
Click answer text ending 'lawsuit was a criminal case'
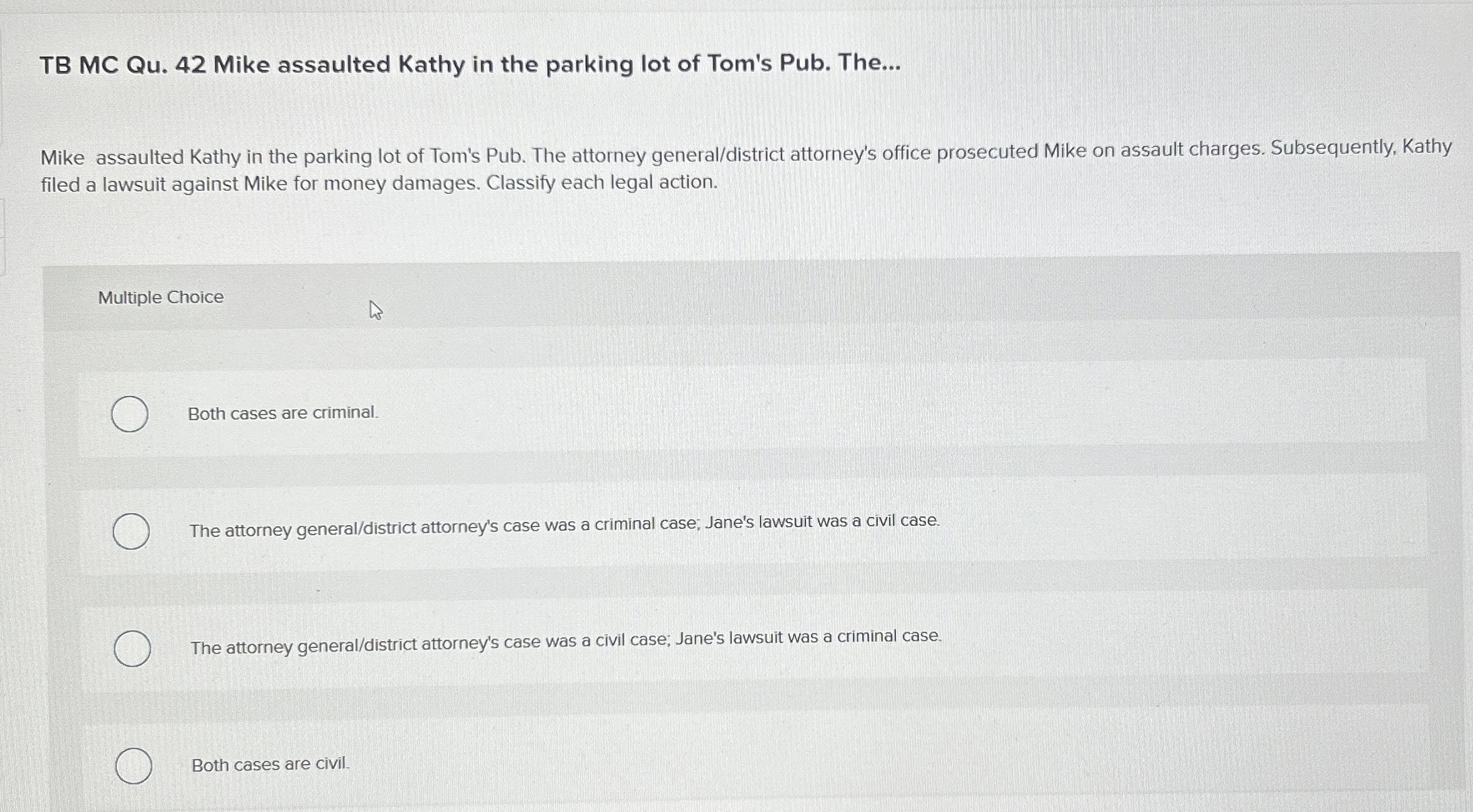click(x=565, y=642)
